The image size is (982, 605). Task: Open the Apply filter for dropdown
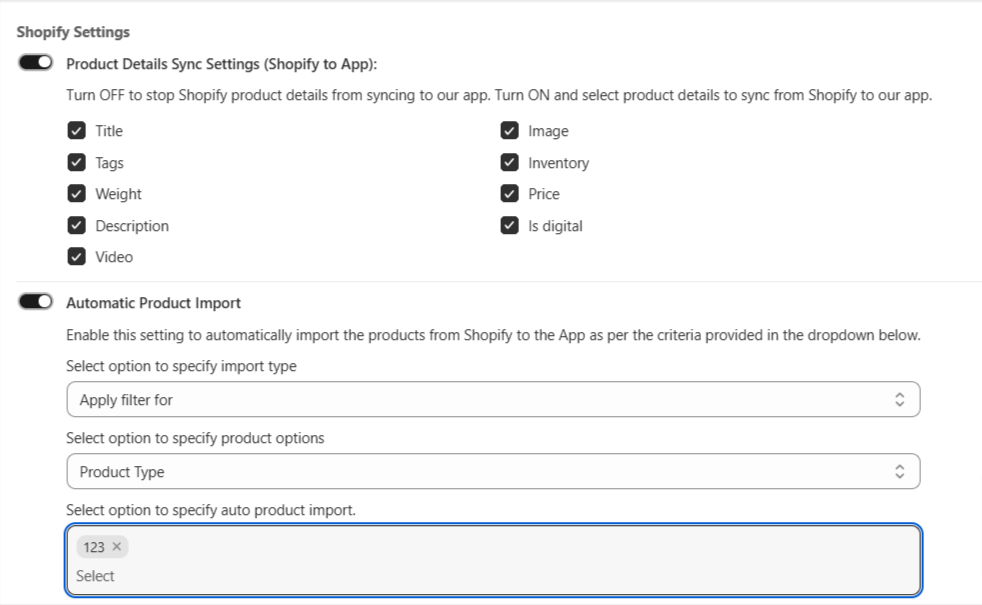(494, 400)
